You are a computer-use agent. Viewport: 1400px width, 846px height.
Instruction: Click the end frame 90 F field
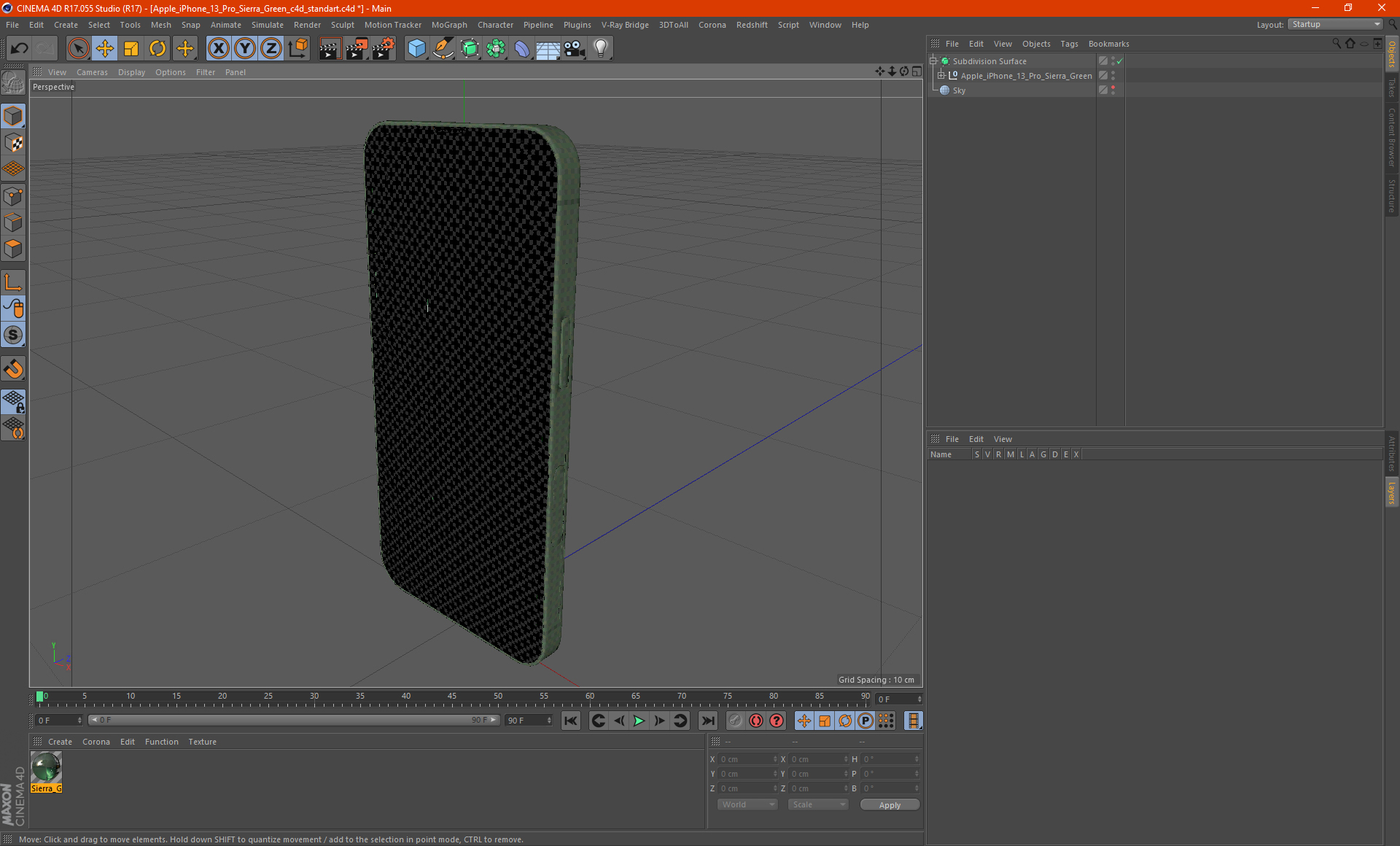[x=529, y=721]
